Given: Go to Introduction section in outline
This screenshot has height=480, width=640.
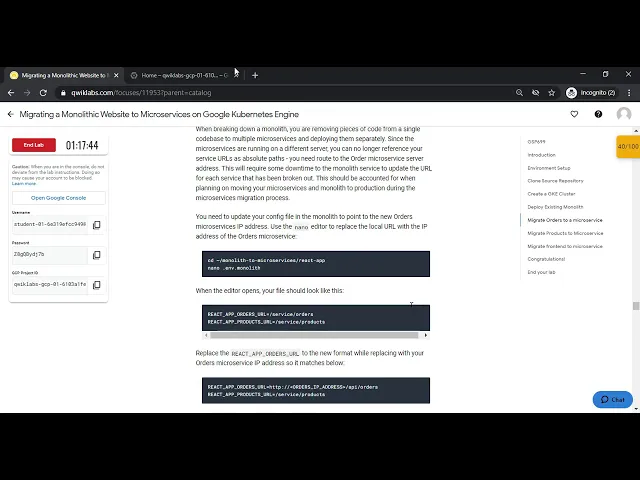Looking at the screenshot, I should 542,155.
